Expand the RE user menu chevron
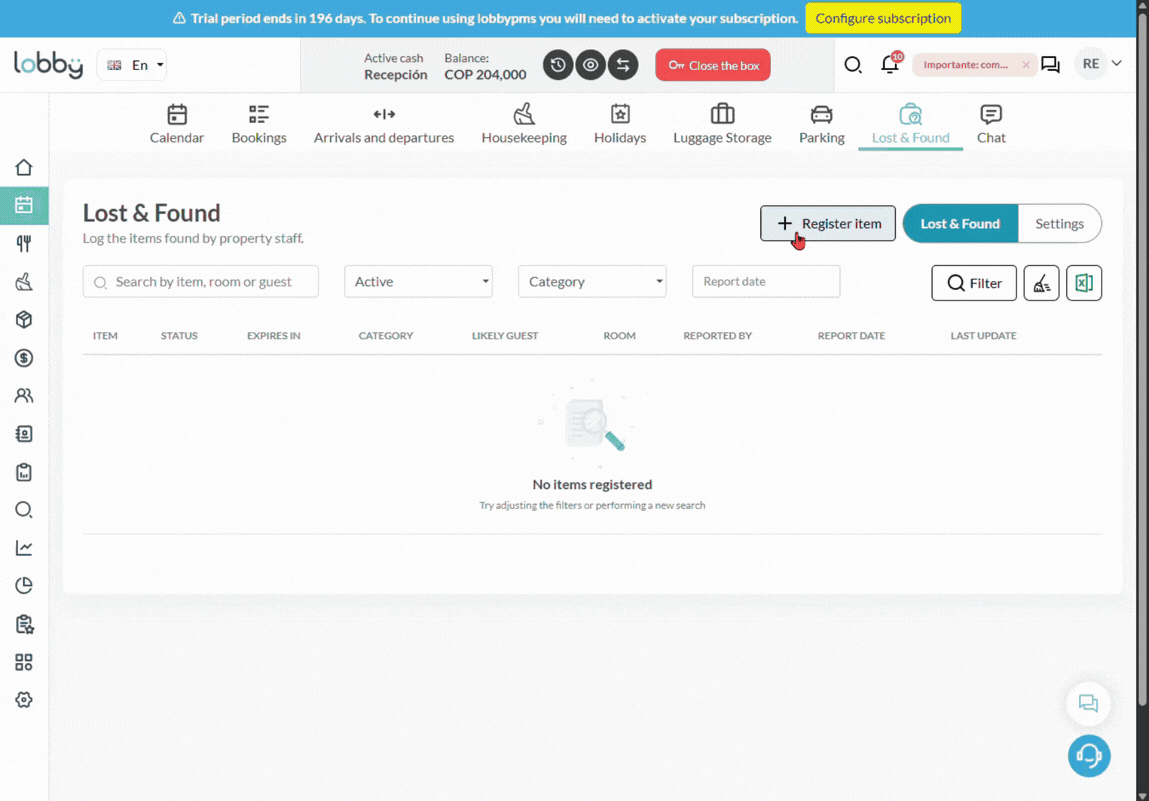The width and height of the screenshot is (1149, 801). pyautogui.click(x=1117, y=64)
